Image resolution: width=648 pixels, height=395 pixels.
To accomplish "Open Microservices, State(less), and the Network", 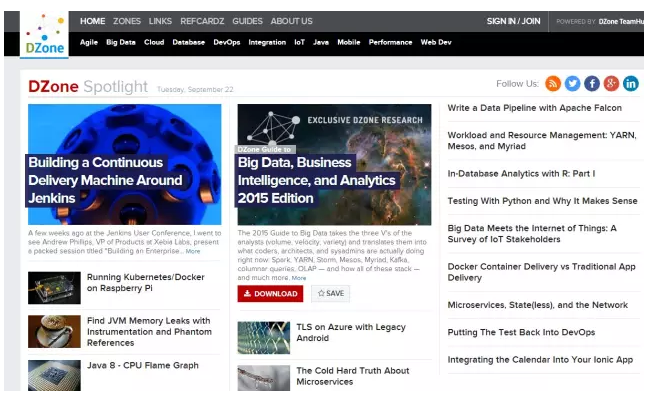I will point(538,305).
